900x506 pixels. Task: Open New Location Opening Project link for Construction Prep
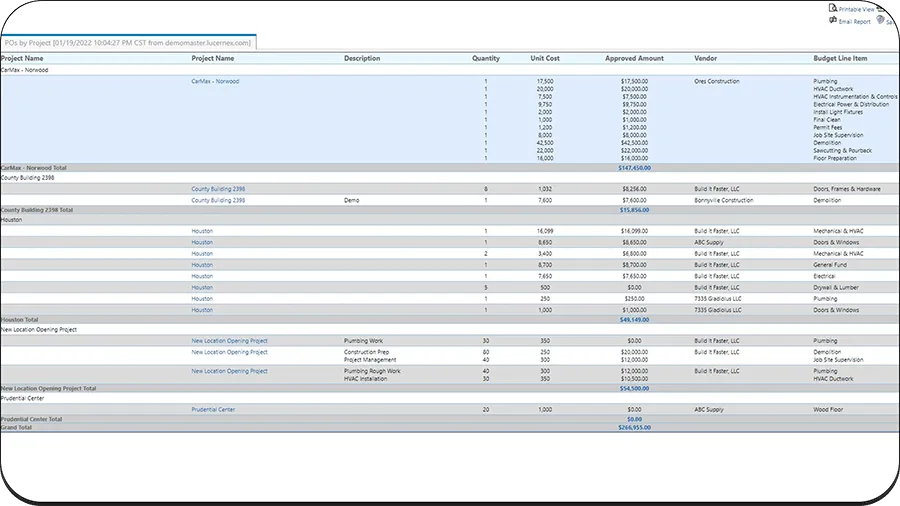coord(229,352)
